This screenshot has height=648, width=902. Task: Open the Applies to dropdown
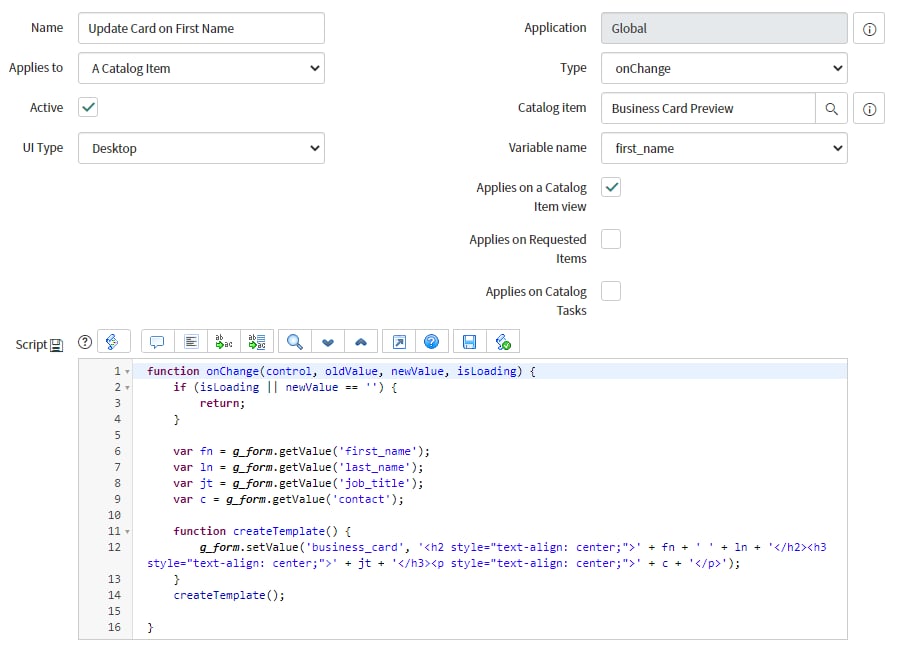pos(201,68)
